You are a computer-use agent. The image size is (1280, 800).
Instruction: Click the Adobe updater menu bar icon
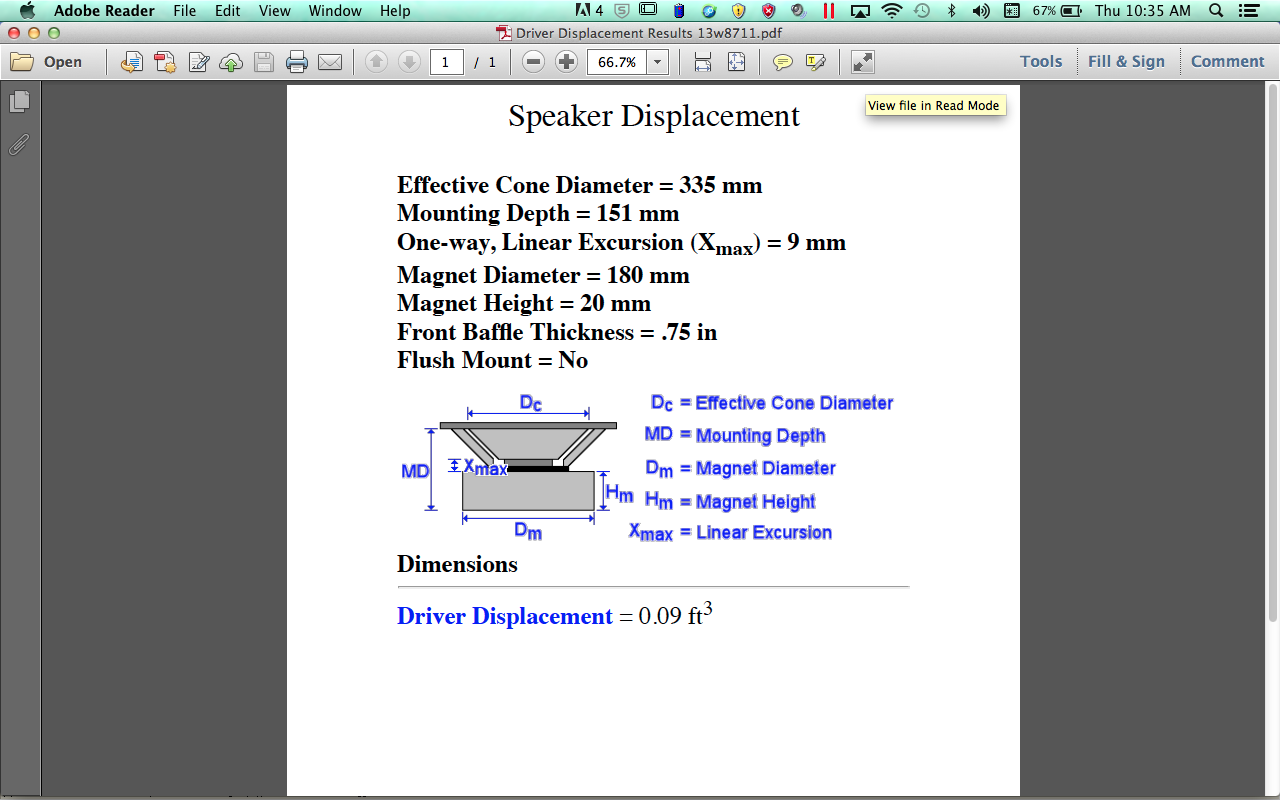591,11
